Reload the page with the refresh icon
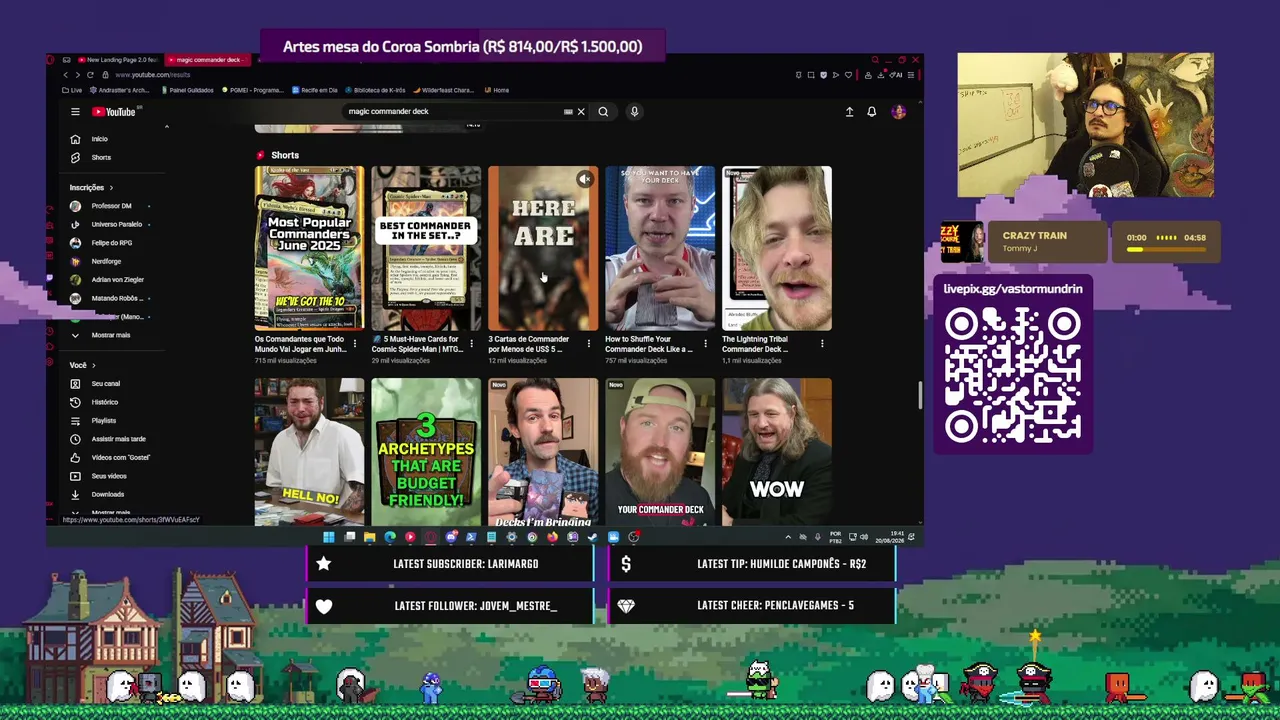1280x720 pixels. pyautogui.click(x=90, y=75)
